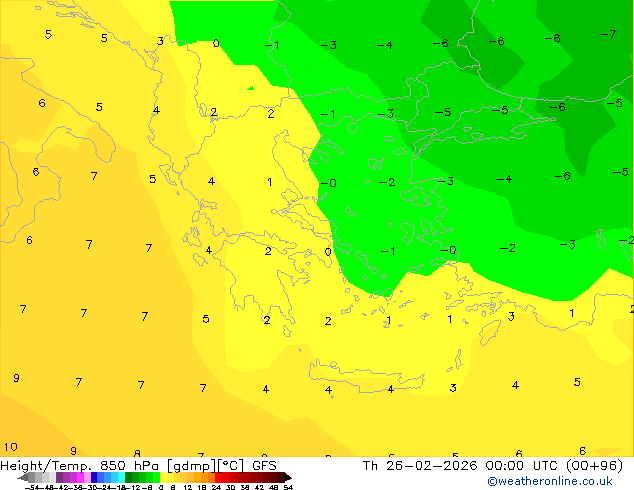The height and width of the screenshot is (490, 634).
Task: Click the 12 label under the legend scale
Action: pyautogui.click(x=188, y=487)
